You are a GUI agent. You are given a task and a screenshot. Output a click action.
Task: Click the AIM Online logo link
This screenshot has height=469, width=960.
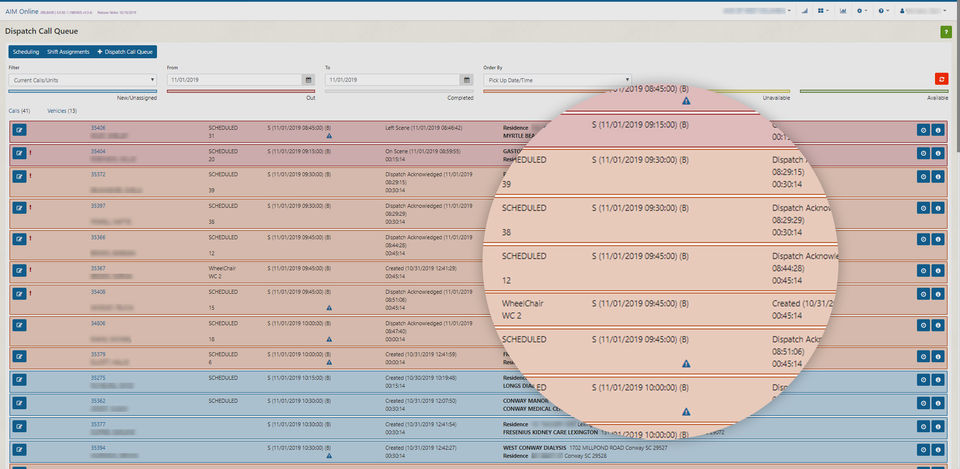point(22,11)
